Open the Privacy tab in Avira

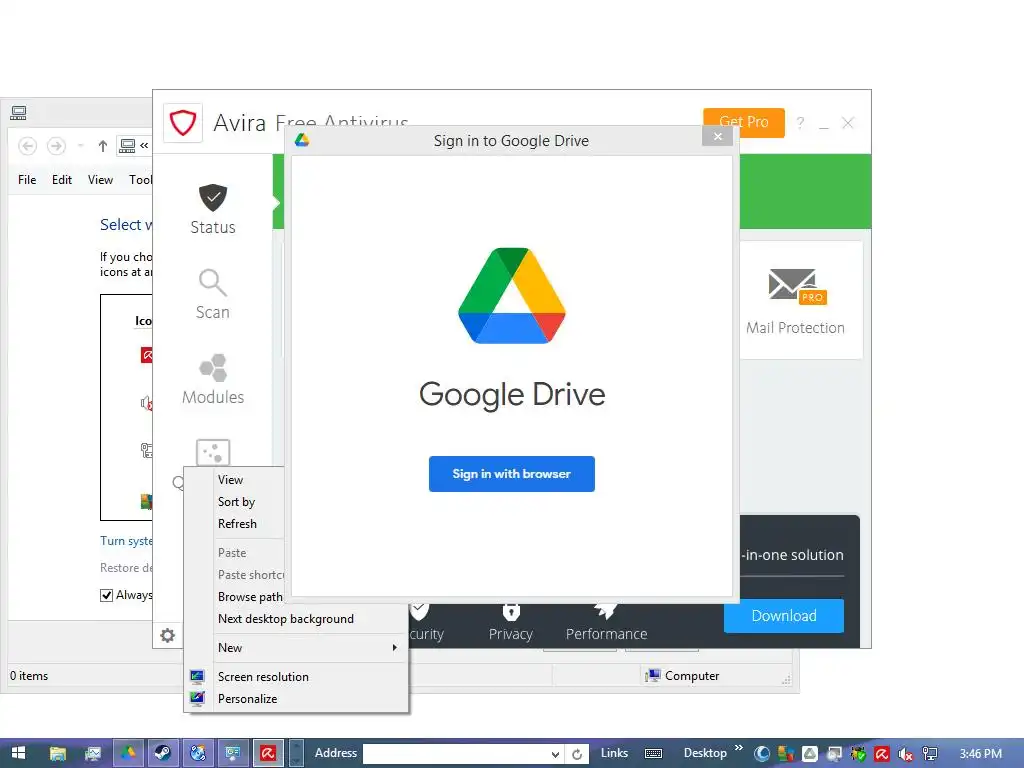pos(511,622)
